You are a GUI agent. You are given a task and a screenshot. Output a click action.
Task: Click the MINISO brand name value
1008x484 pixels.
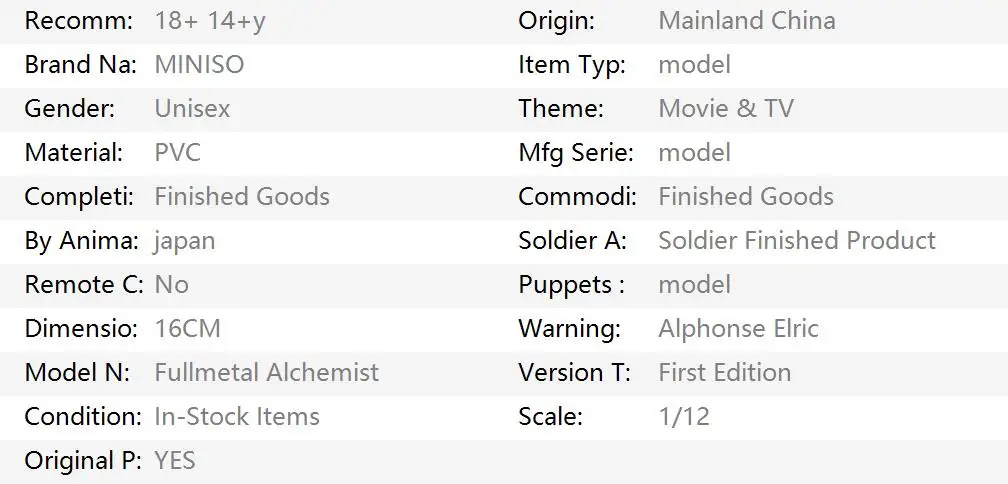pyautogui.click(x=199, y=65)
